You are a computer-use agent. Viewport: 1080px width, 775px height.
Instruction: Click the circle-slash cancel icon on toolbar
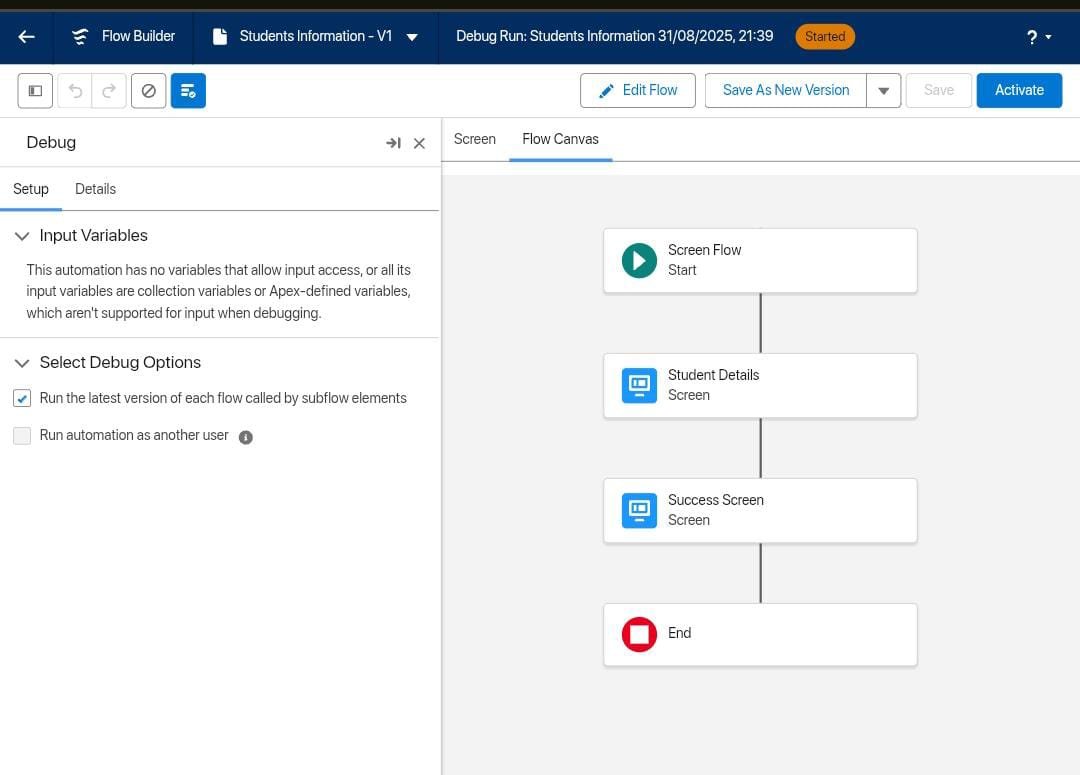(148, 90)
